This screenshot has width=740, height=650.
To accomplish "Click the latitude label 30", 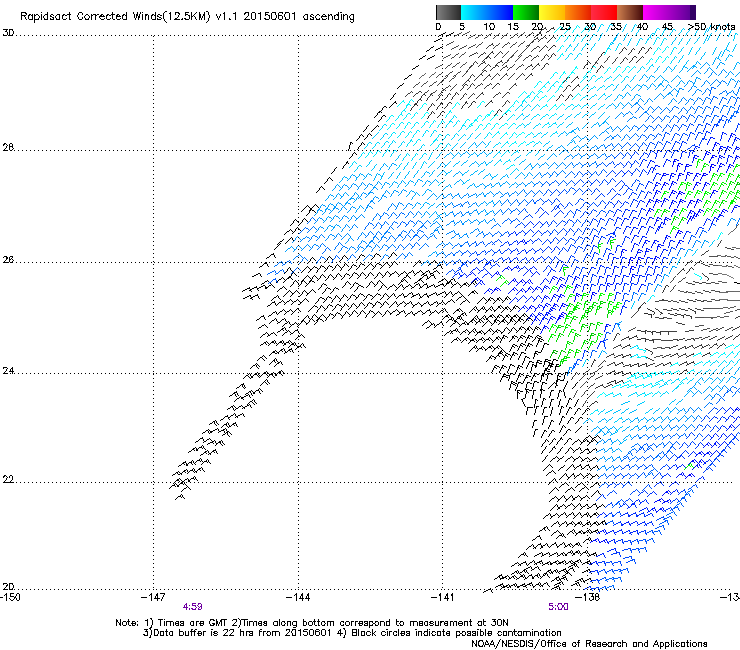I will pyautogui.click(x=8, y=33).
